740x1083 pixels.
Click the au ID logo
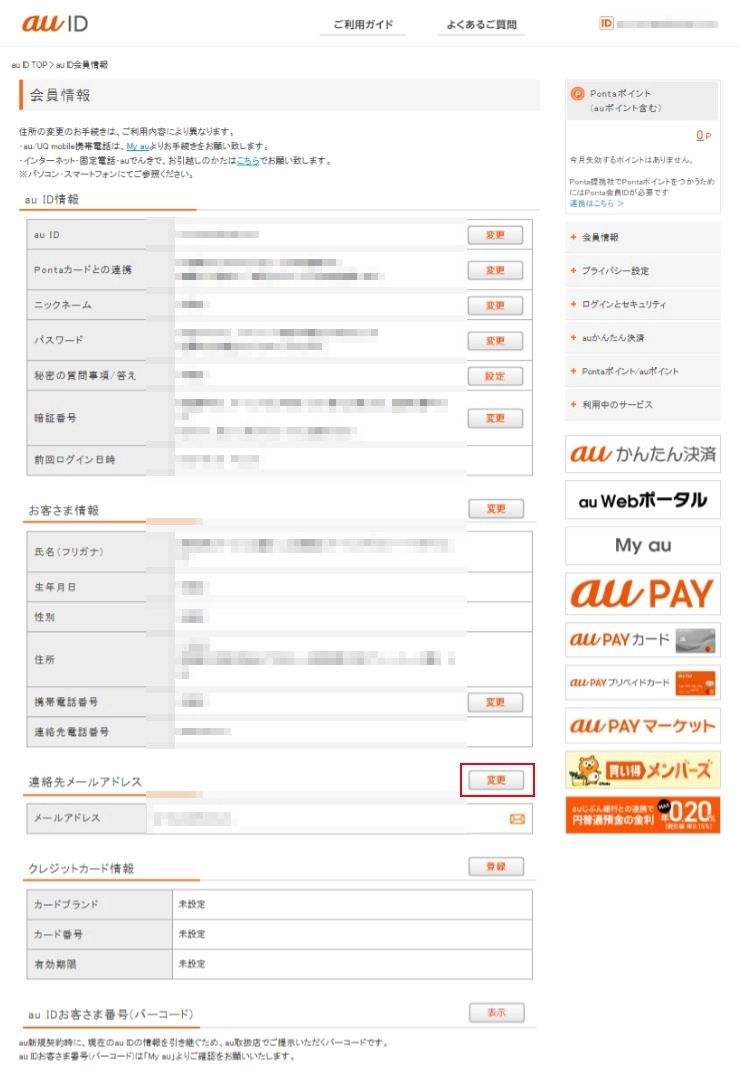tap(54, 22)
